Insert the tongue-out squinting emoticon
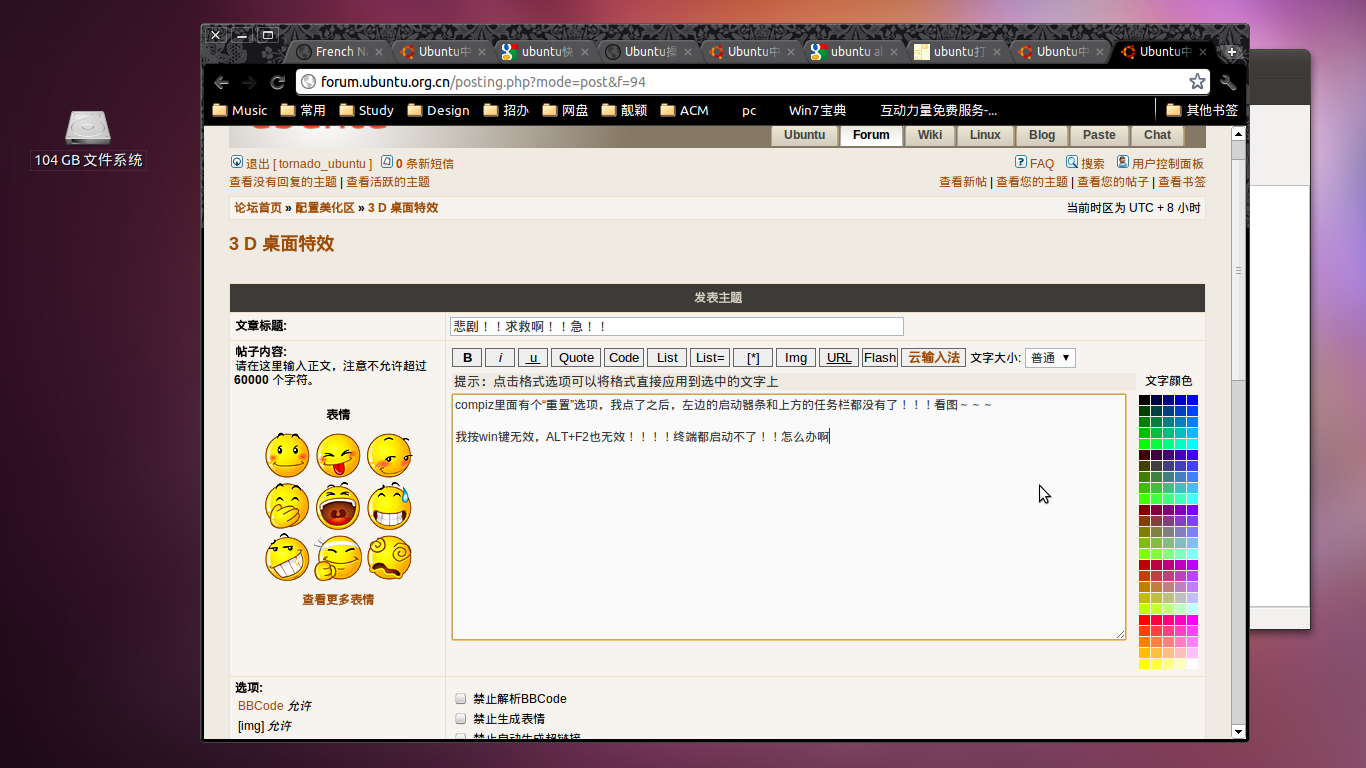The width and height of the screenshot is (1366, 768). click(x=338, y=455)
